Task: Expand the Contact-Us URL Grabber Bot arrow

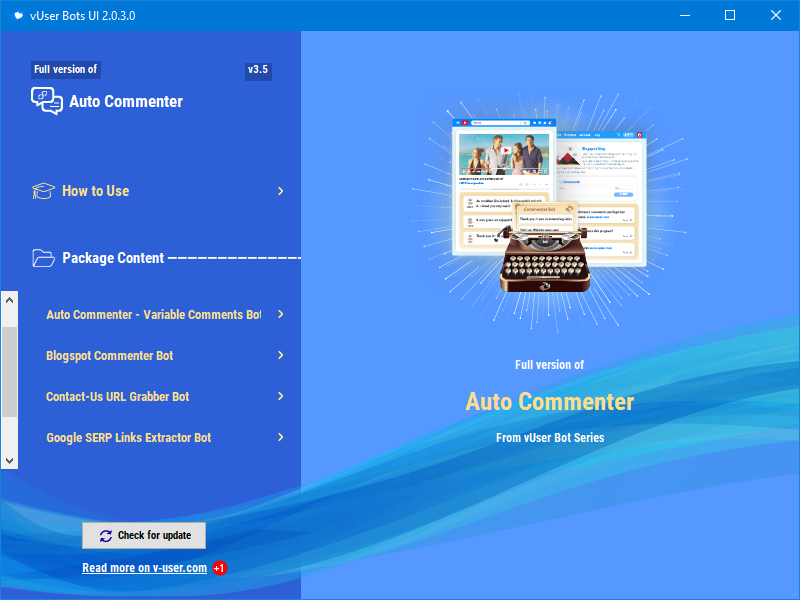Action: 281,396
